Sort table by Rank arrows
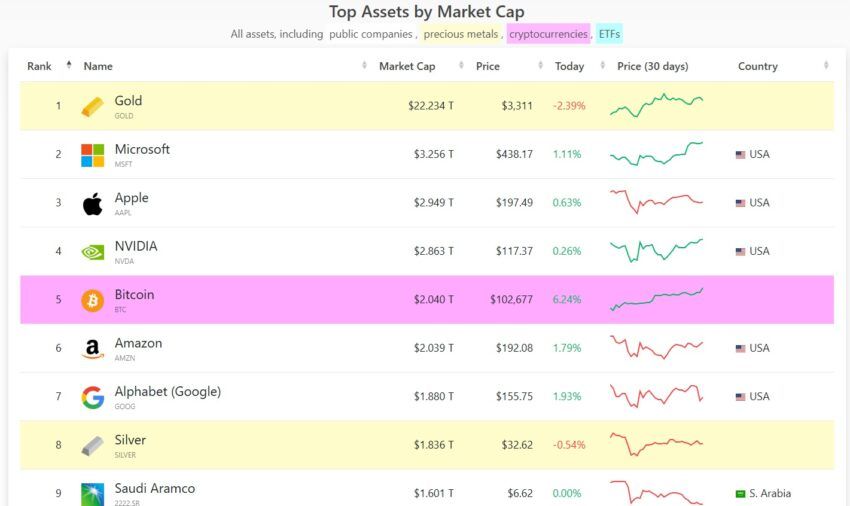Image resolution: width=850 pixels, height=506 pixels. pos(69,65)
